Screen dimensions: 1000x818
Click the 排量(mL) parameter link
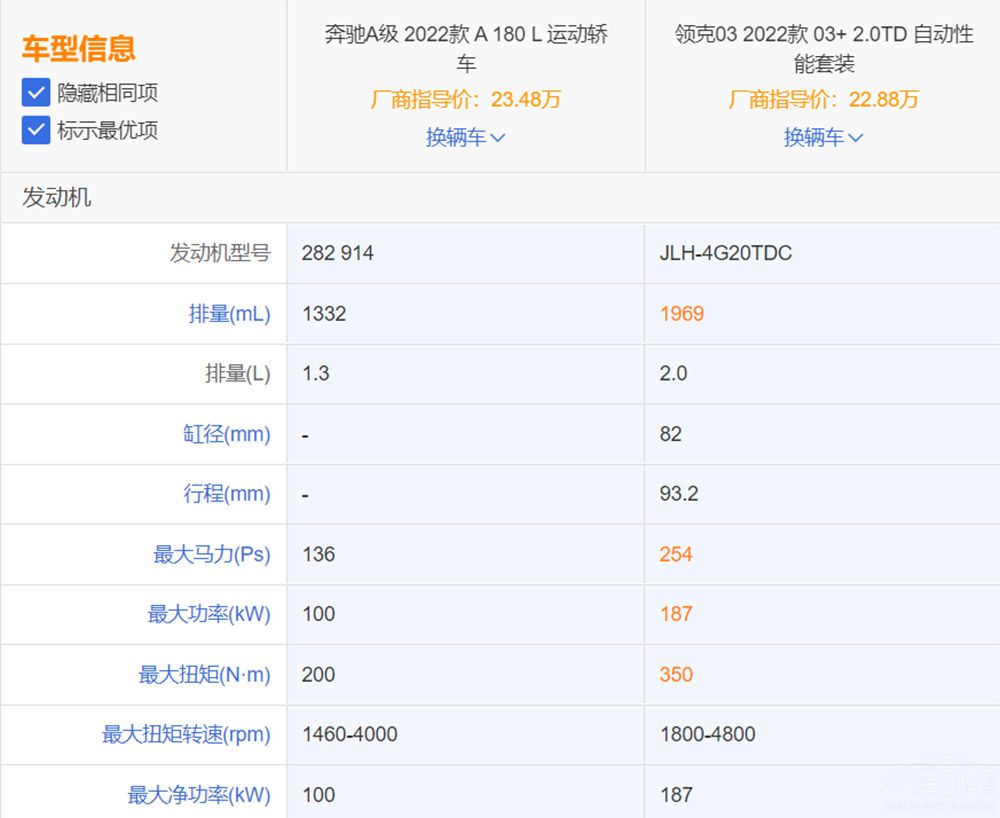tap(229, 314)
